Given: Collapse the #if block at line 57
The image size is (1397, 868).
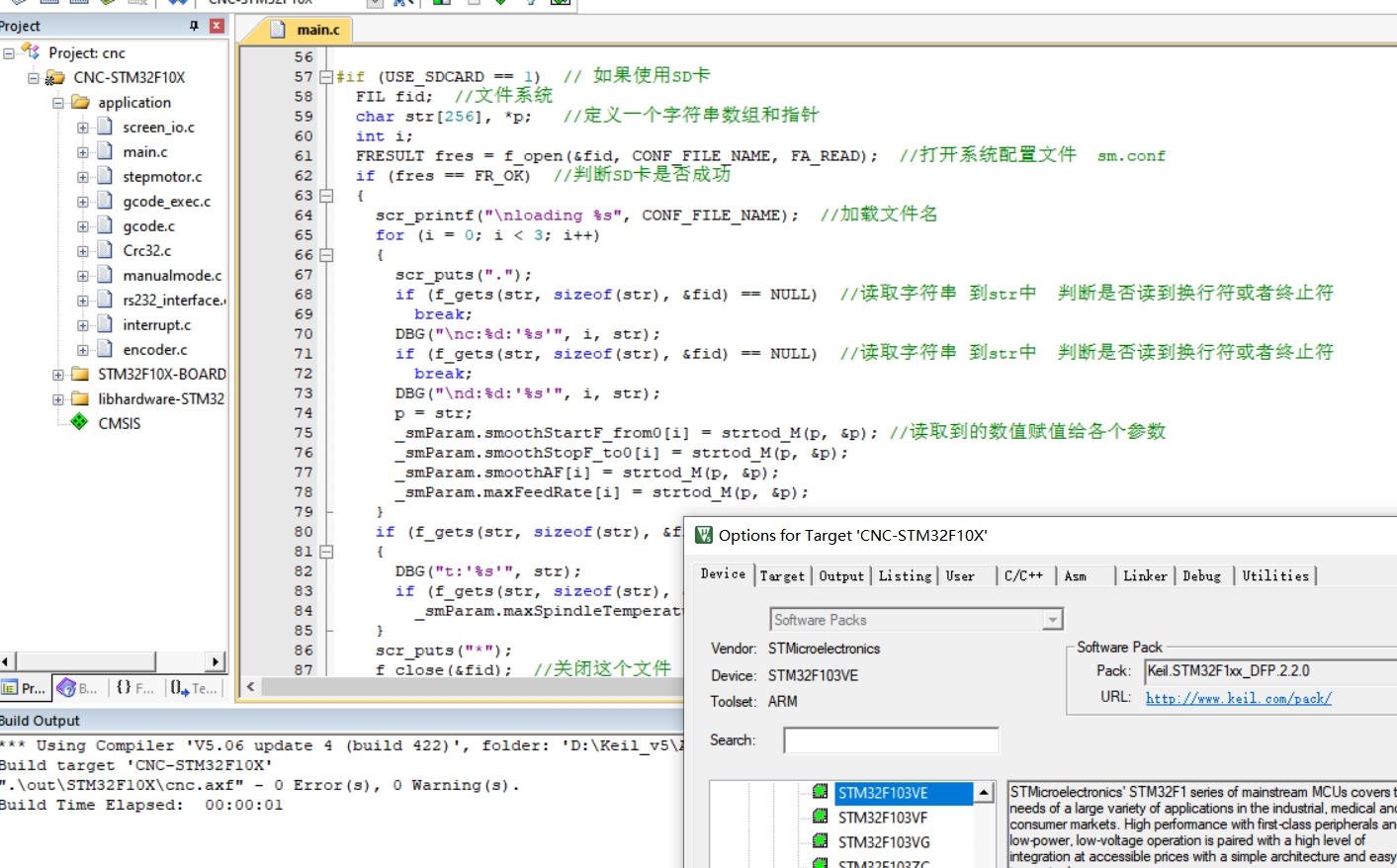Looking at the screenshot, I should coord(326,77).
